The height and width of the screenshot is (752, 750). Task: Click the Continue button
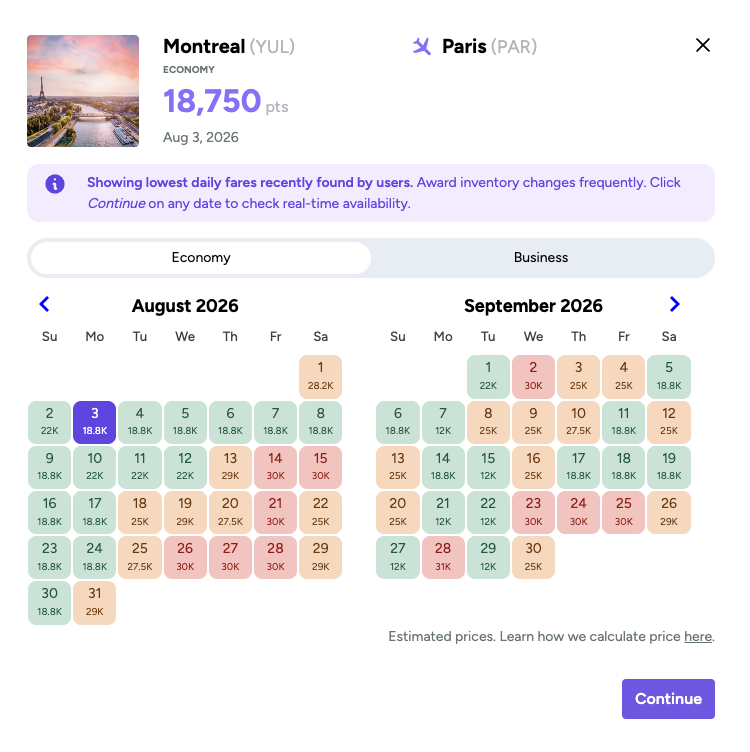click(668, 699)
